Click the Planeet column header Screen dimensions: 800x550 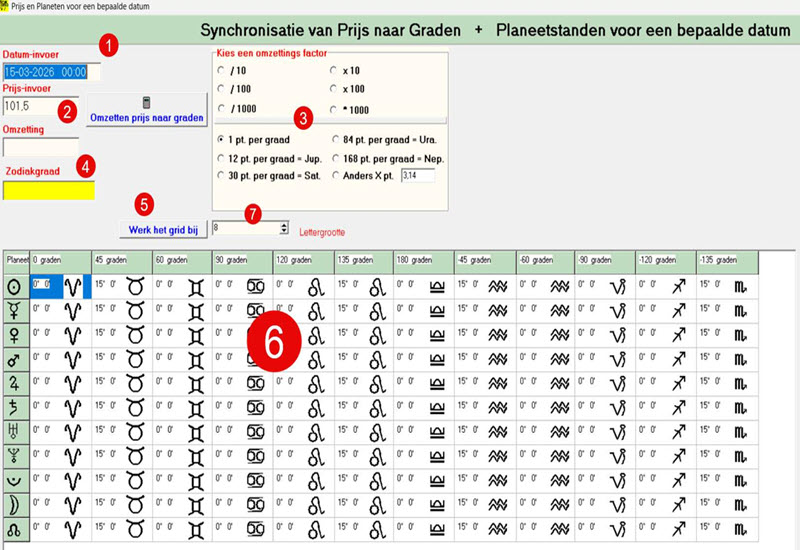[x=17, y=262]
